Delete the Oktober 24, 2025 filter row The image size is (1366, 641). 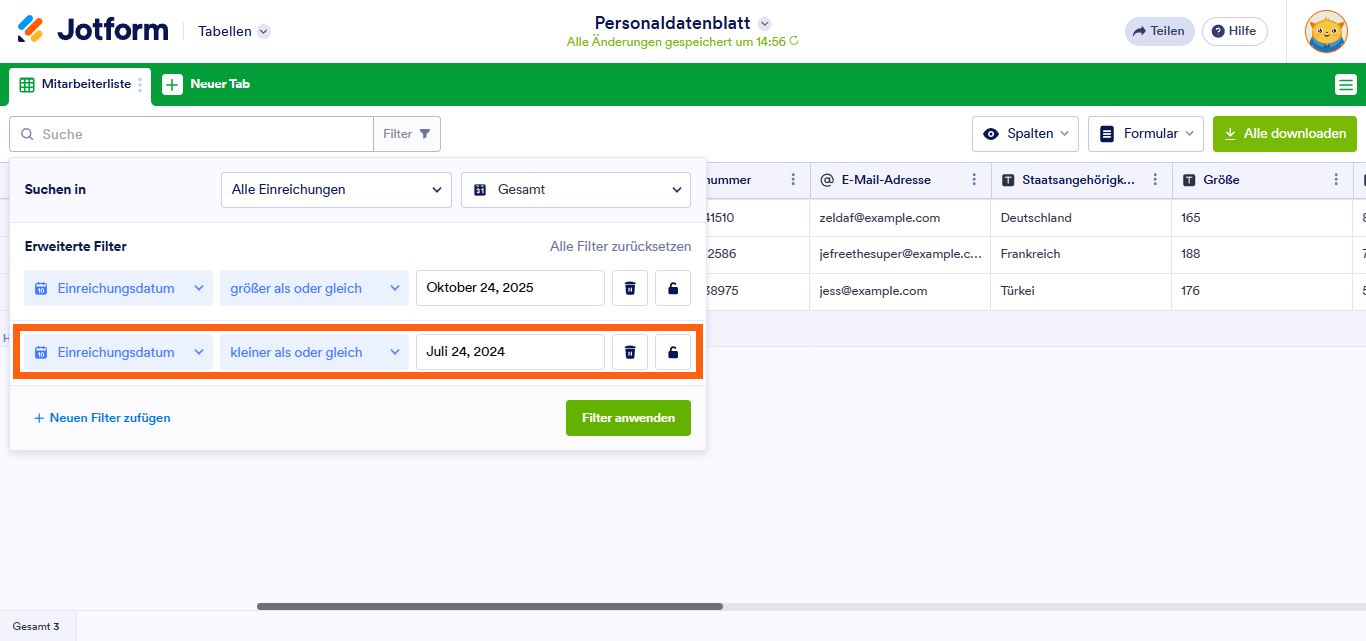click(630, 288)
